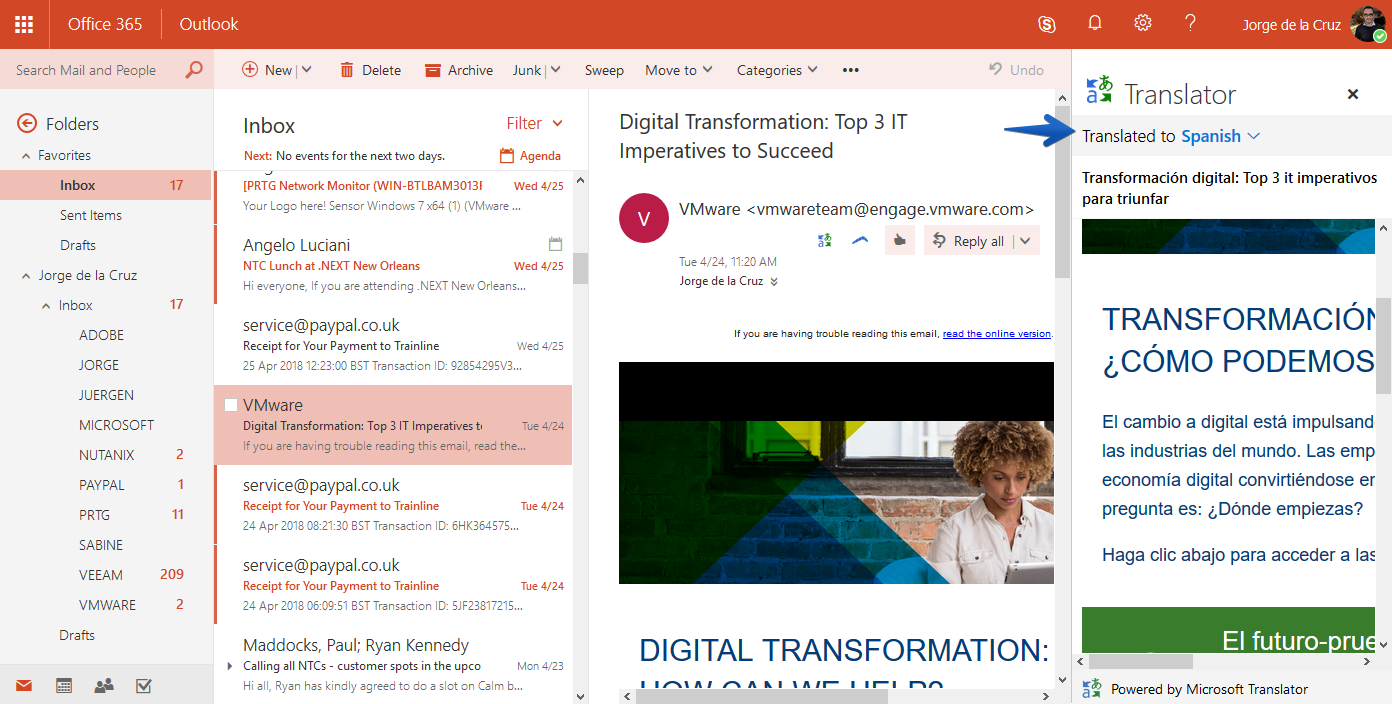Open the Categories menu
The width and height of the screenshot is (1392, 704).
777,70
